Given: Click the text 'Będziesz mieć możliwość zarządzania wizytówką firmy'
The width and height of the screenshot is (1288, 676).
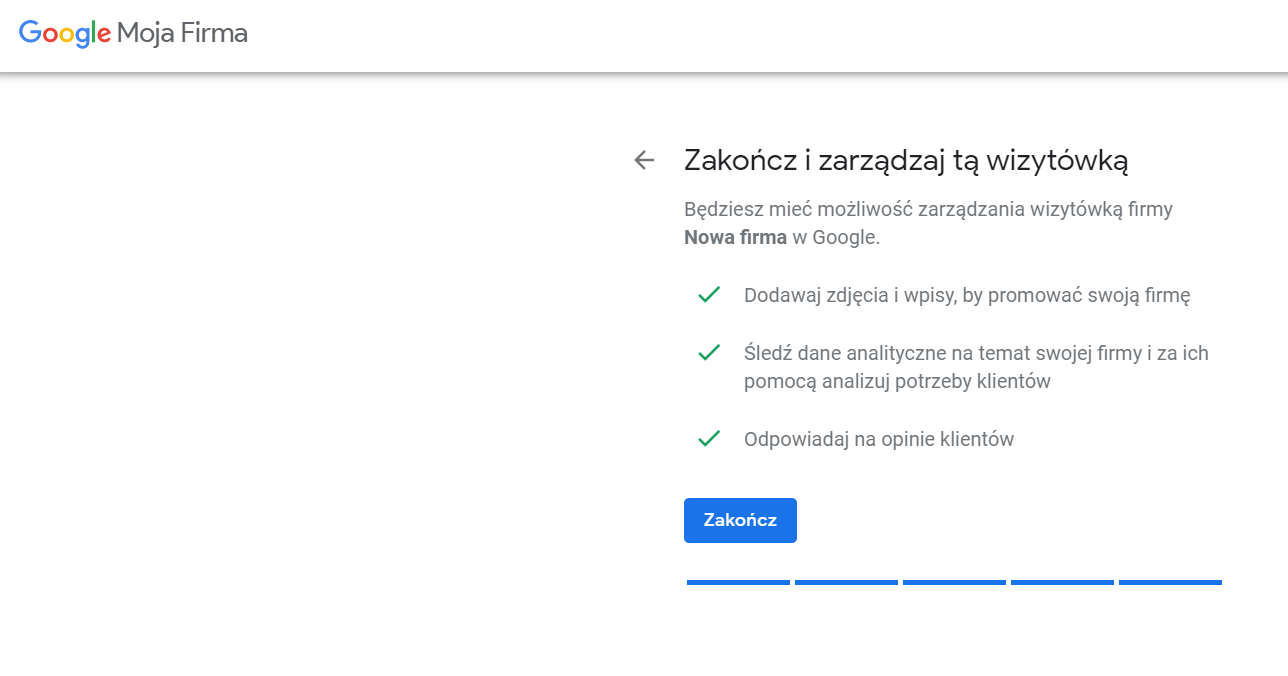Looking at the screenshot, I should pos(928,210).
